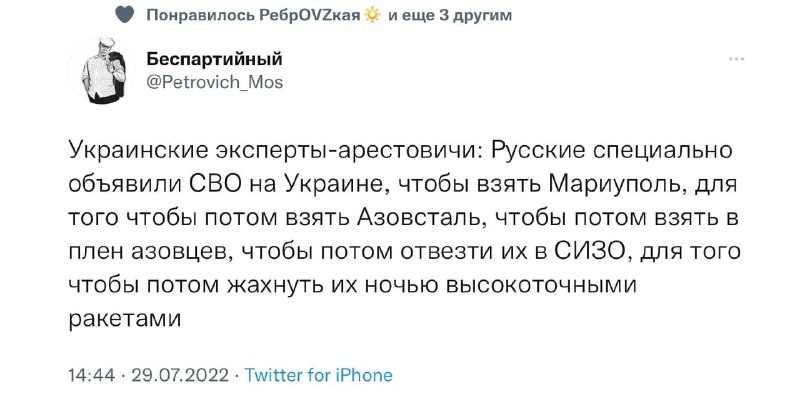Click the final word ракетами
The height and width of the screenshot is (399, 800).
[125, 319]
